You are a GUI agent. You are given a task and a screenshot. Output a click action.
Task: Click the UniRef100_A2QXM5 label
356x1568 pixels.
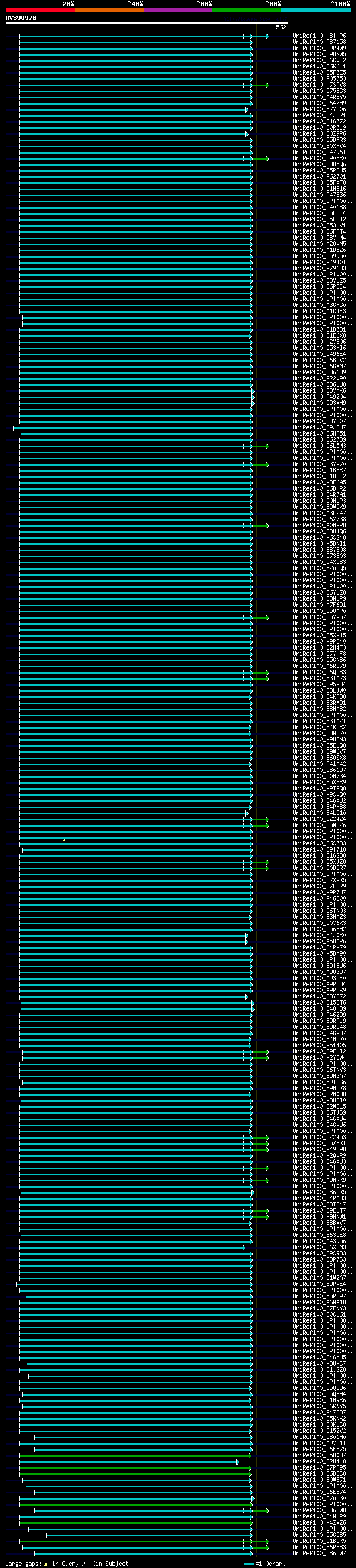tap(319, 244)
